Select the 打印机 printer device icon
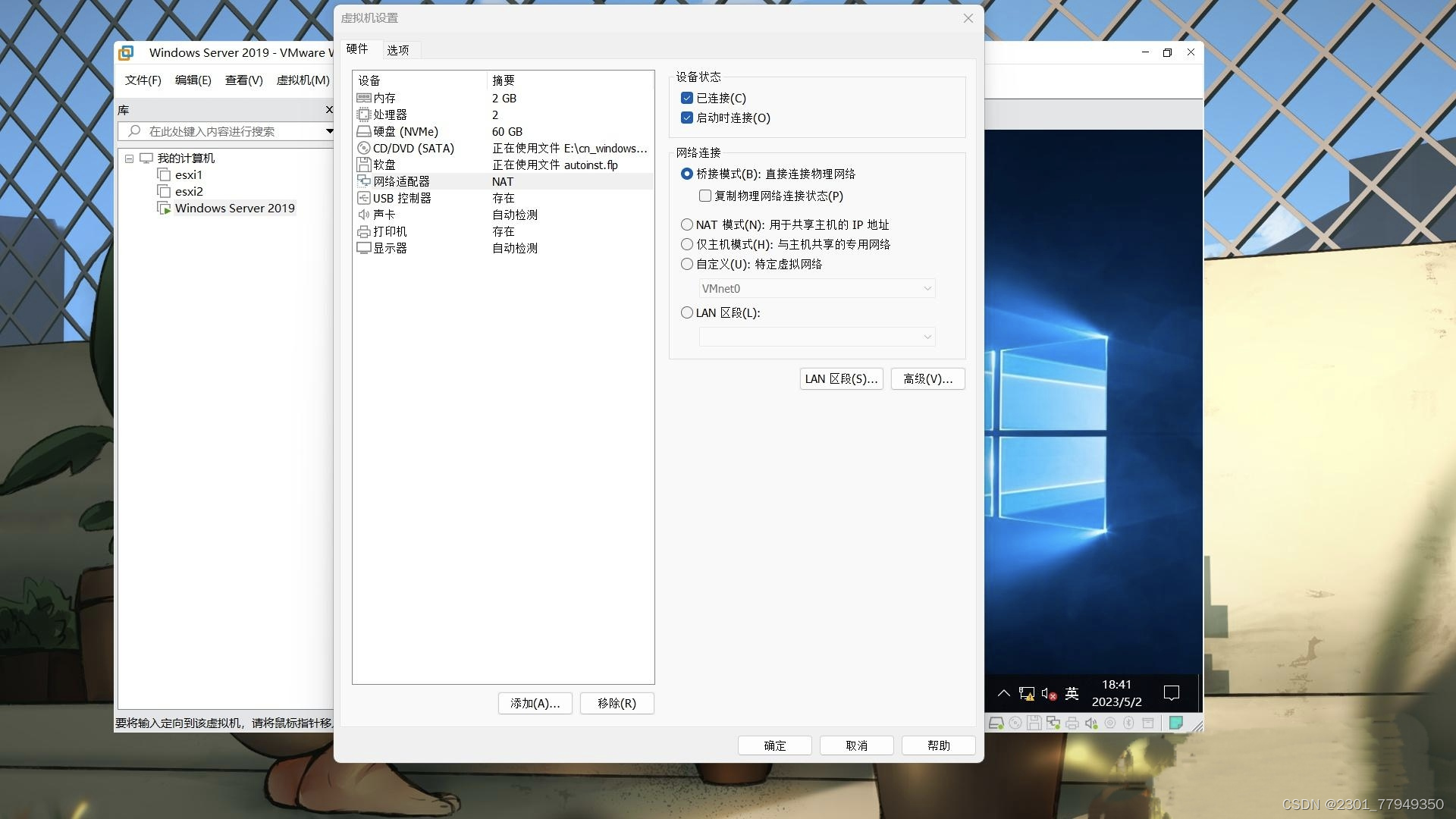This screenshot has width=1456, height=819. (x=363, y=231)
